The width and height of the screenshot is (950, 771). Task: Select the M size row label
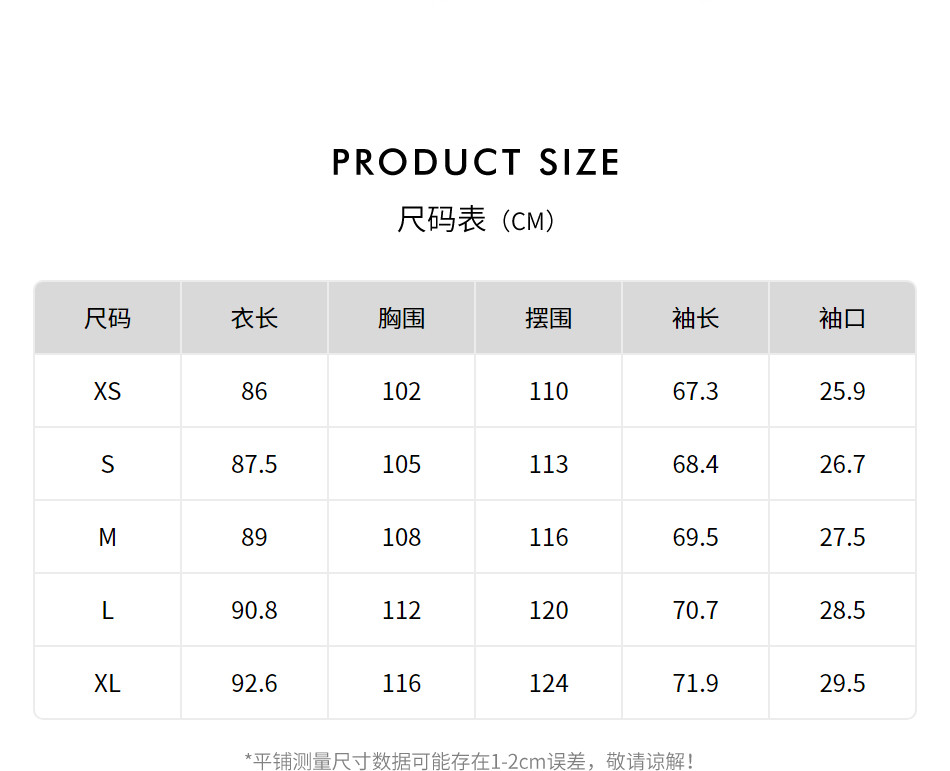[108, 537]
